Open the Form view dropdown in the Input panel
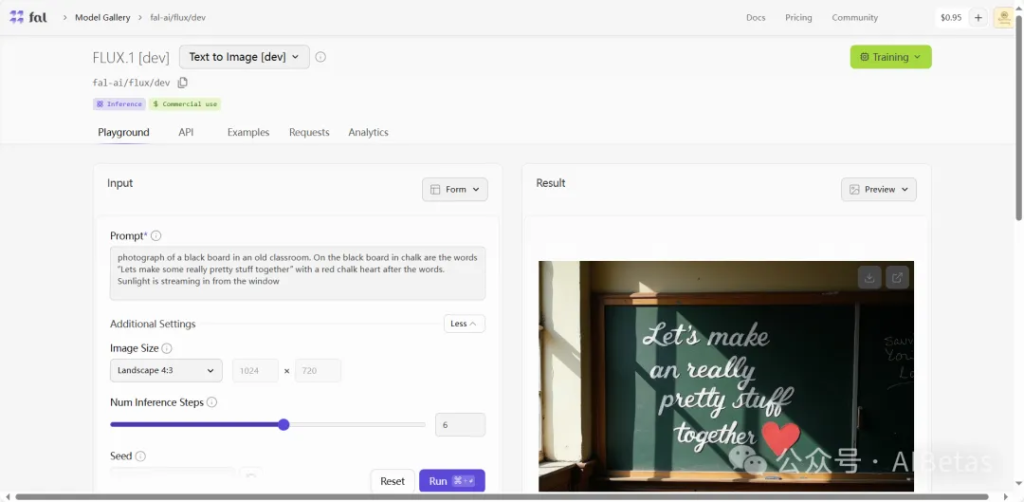The height and width of the screenshot is (502, 1024). pyautogui.click(x=455, y=189)
